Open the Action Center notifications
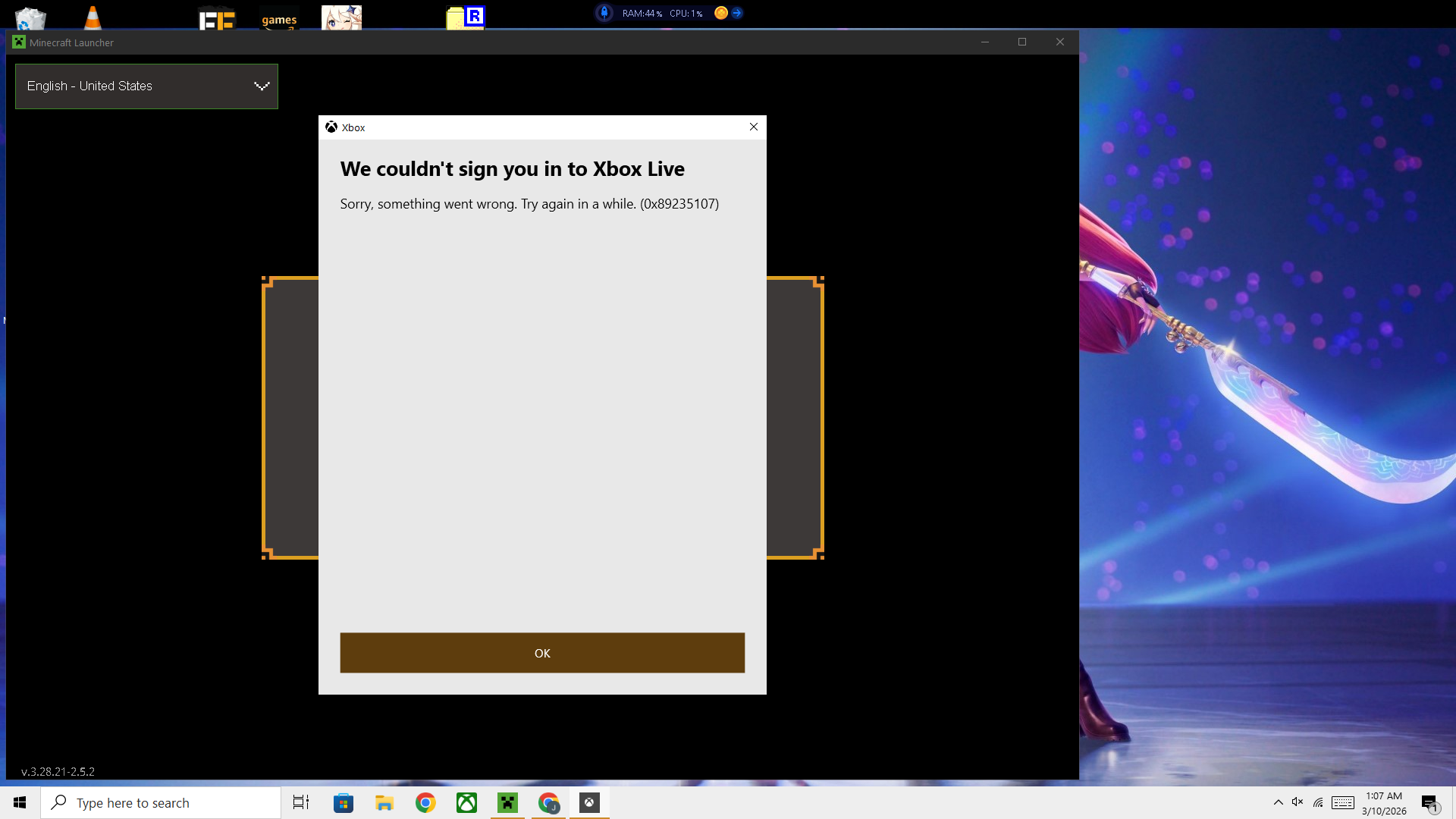Image resolution: width=1456 pixels, height=819 pixels. [x=1429, y=803]
